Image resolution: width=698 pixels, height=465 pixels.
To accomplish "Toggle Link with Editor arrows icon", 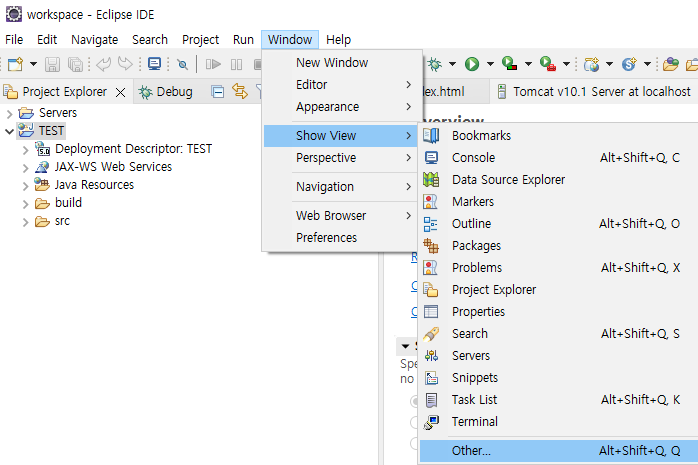I will (x=239, y=91).
